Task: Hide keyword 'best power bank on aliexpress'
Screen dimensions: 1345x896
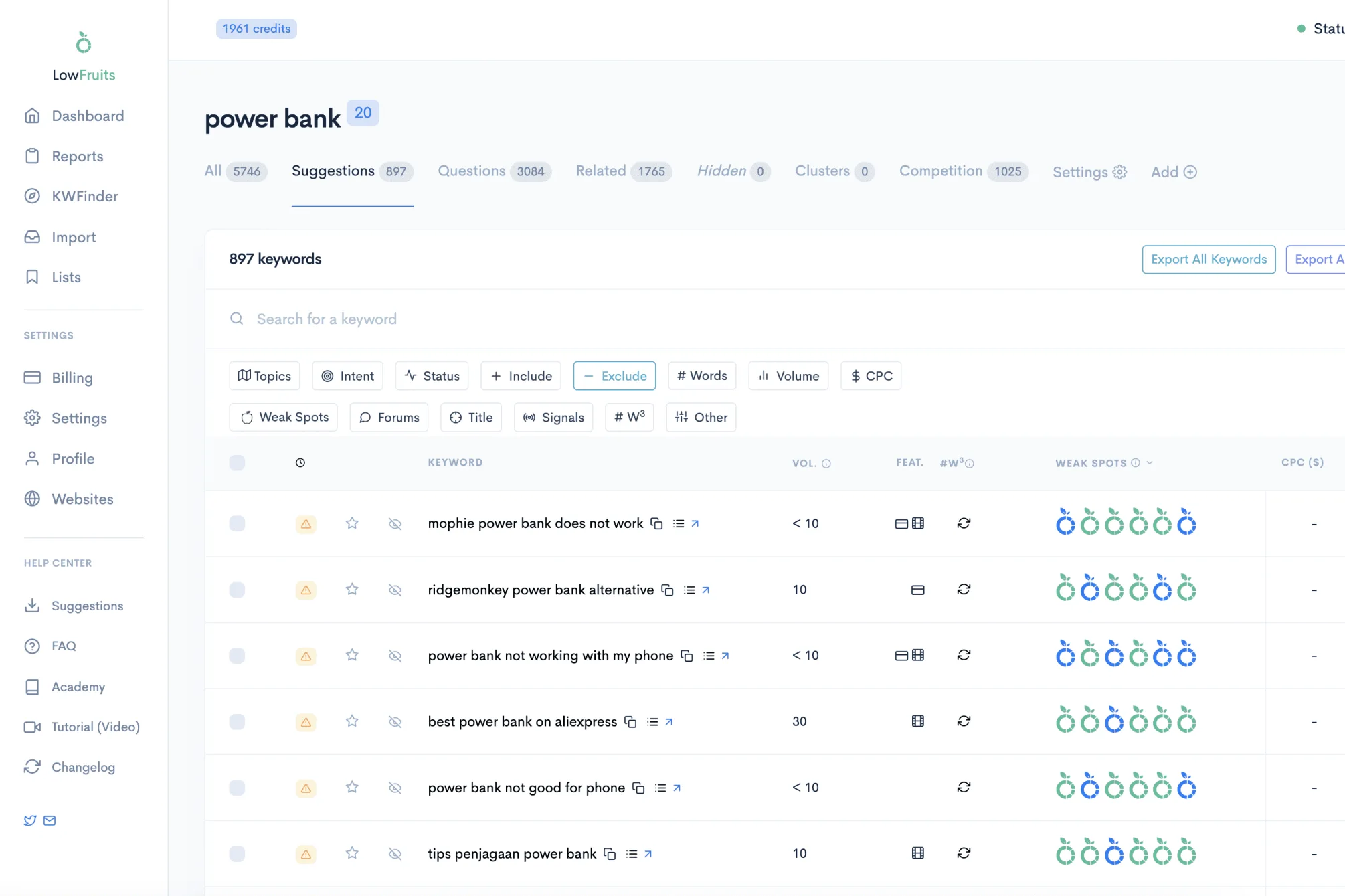Action: tap(395, 721)
